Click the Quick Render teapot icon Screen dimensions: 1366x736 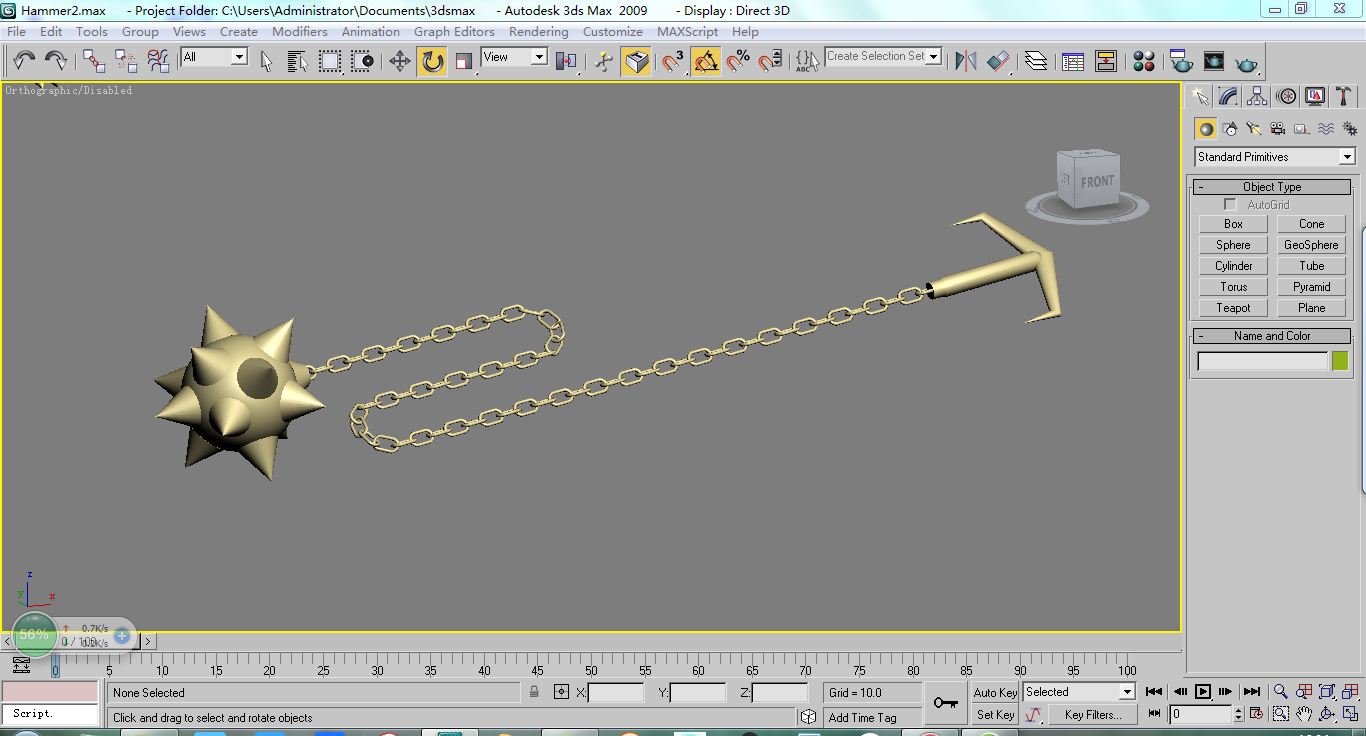pos(1246,61)
